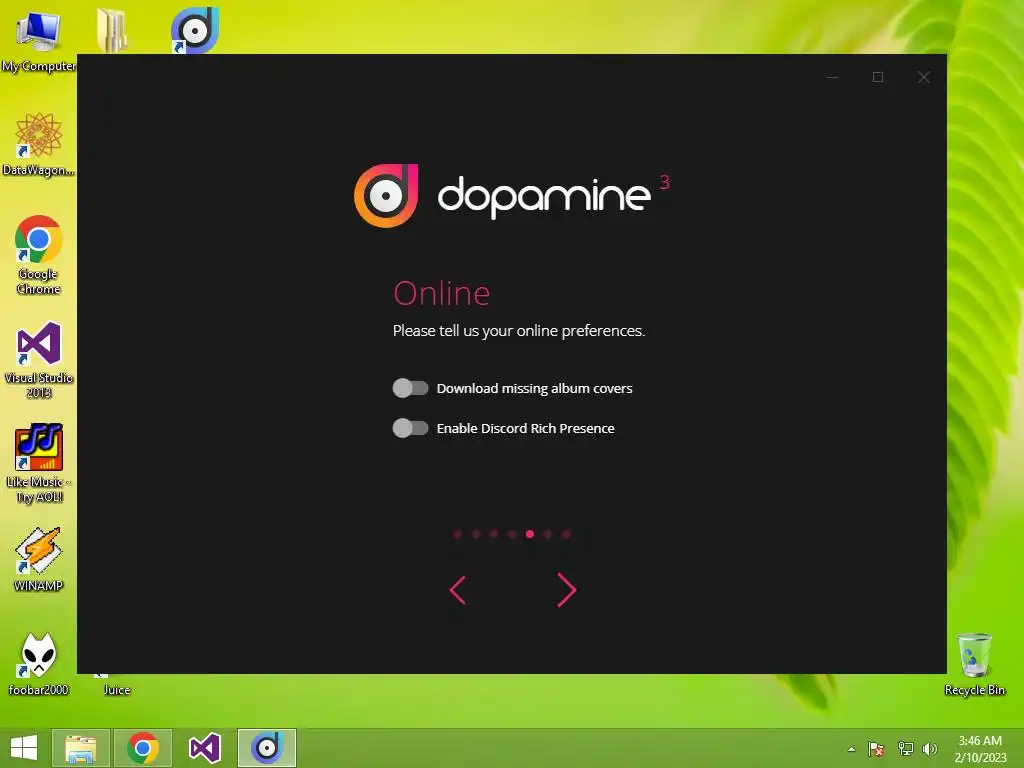Open Action Center flag icon
Image resolution: width=1024 pixels, height=768 pixels.
(876, 749)
